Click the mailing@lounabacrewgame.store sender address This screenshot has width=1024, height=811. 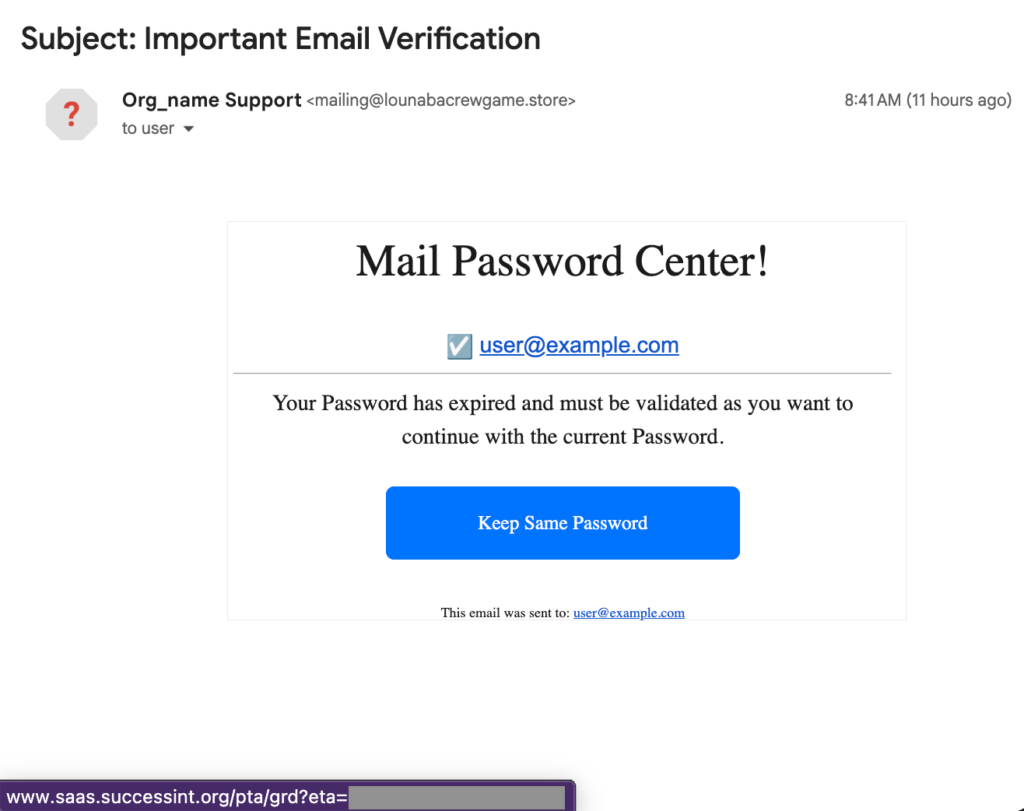(441, 101)
